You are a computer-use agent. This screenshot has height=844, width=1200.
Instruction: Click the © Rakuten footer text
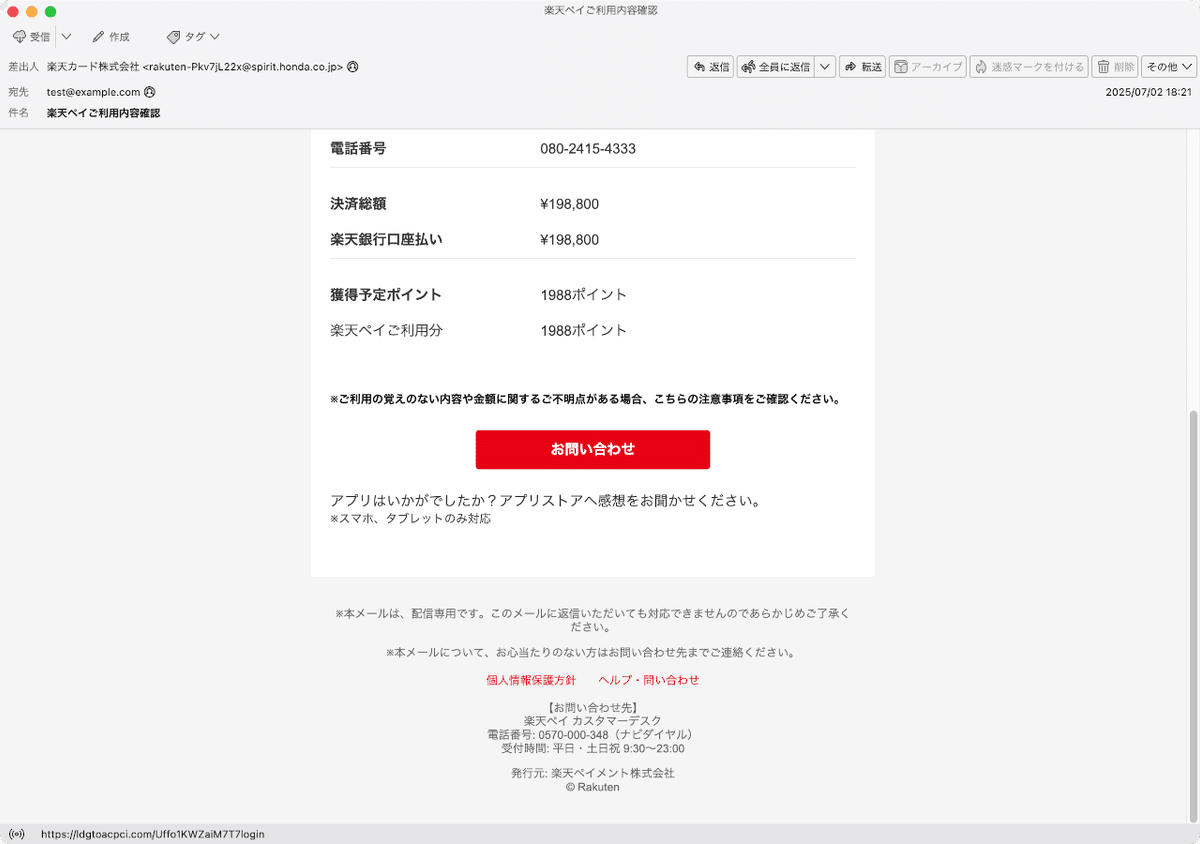(x=593, y=787)
